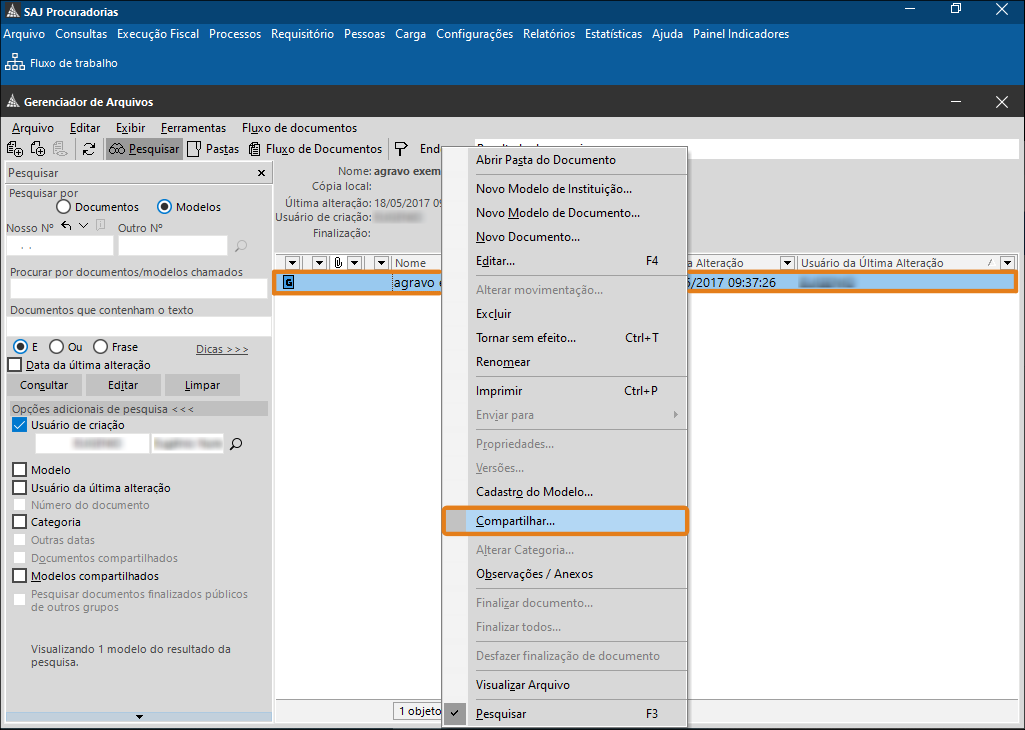1025x730 pixels.
Task: Select the Documentos radio button
Action: pyautogui.click(x=64, y=207)
